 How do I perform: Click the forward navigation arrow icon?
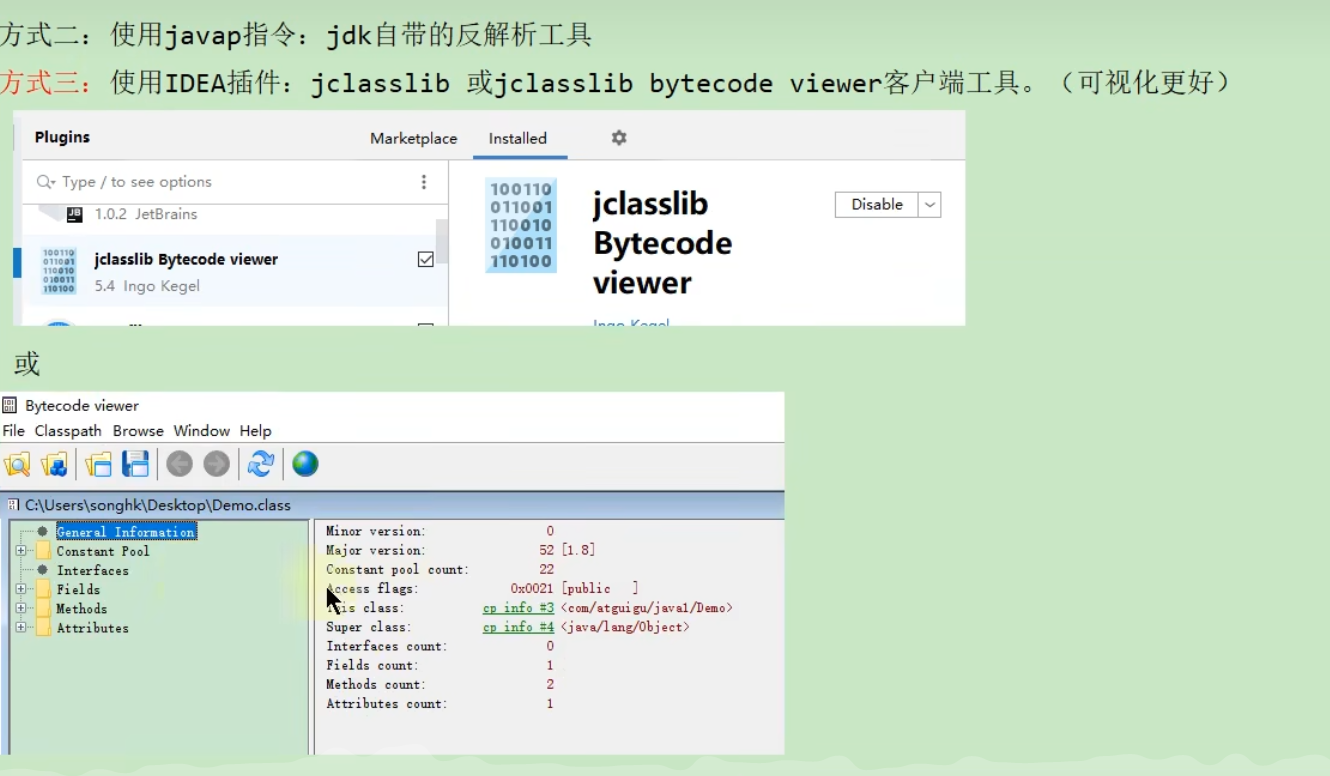click(x=216, y=464)
